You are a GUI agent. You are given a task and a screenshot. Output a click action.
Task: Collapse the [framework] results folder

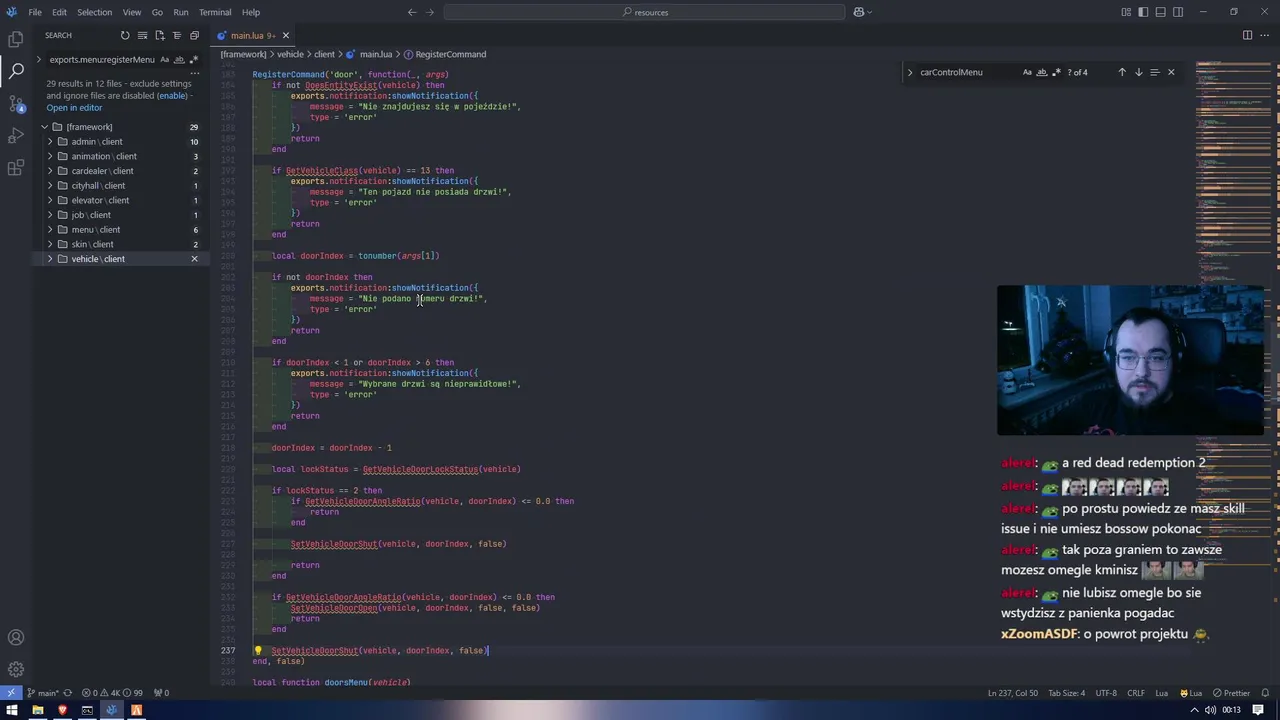point(44,127)
